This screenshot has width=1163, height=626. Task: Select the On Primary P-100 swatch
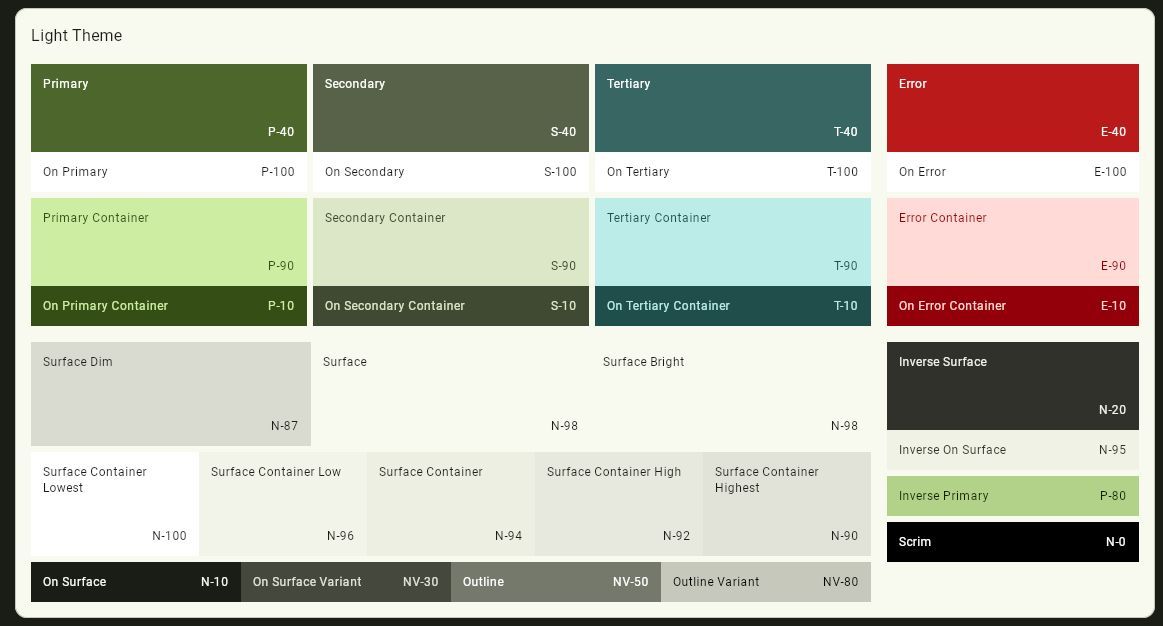point(168,172)
